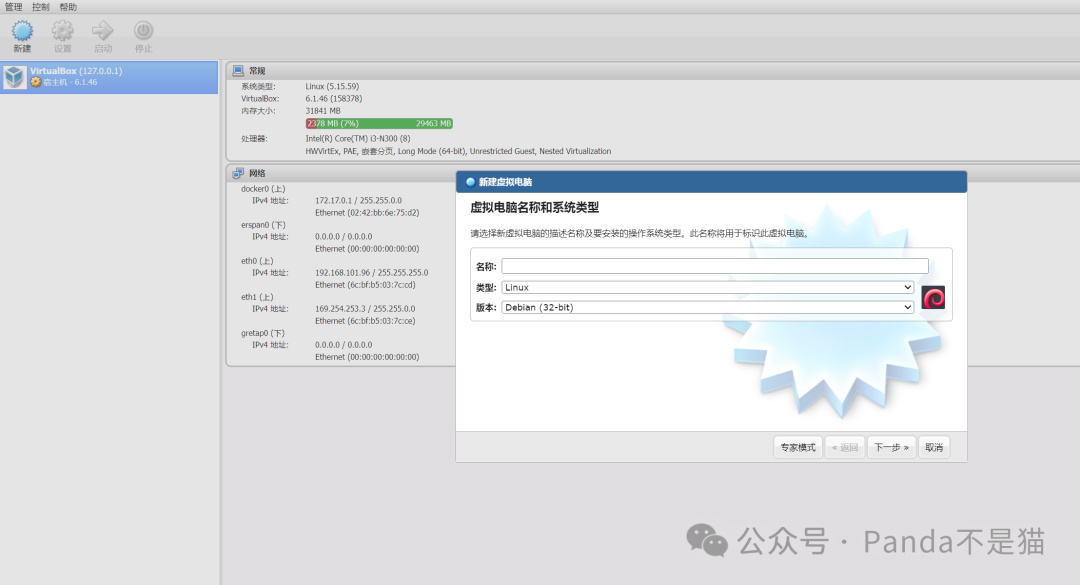The height and width of the screenshot is (585, 1080).
Task: Click the 172.17.0.1 / 255.255.0.0 address
Action: coord(358,201)
